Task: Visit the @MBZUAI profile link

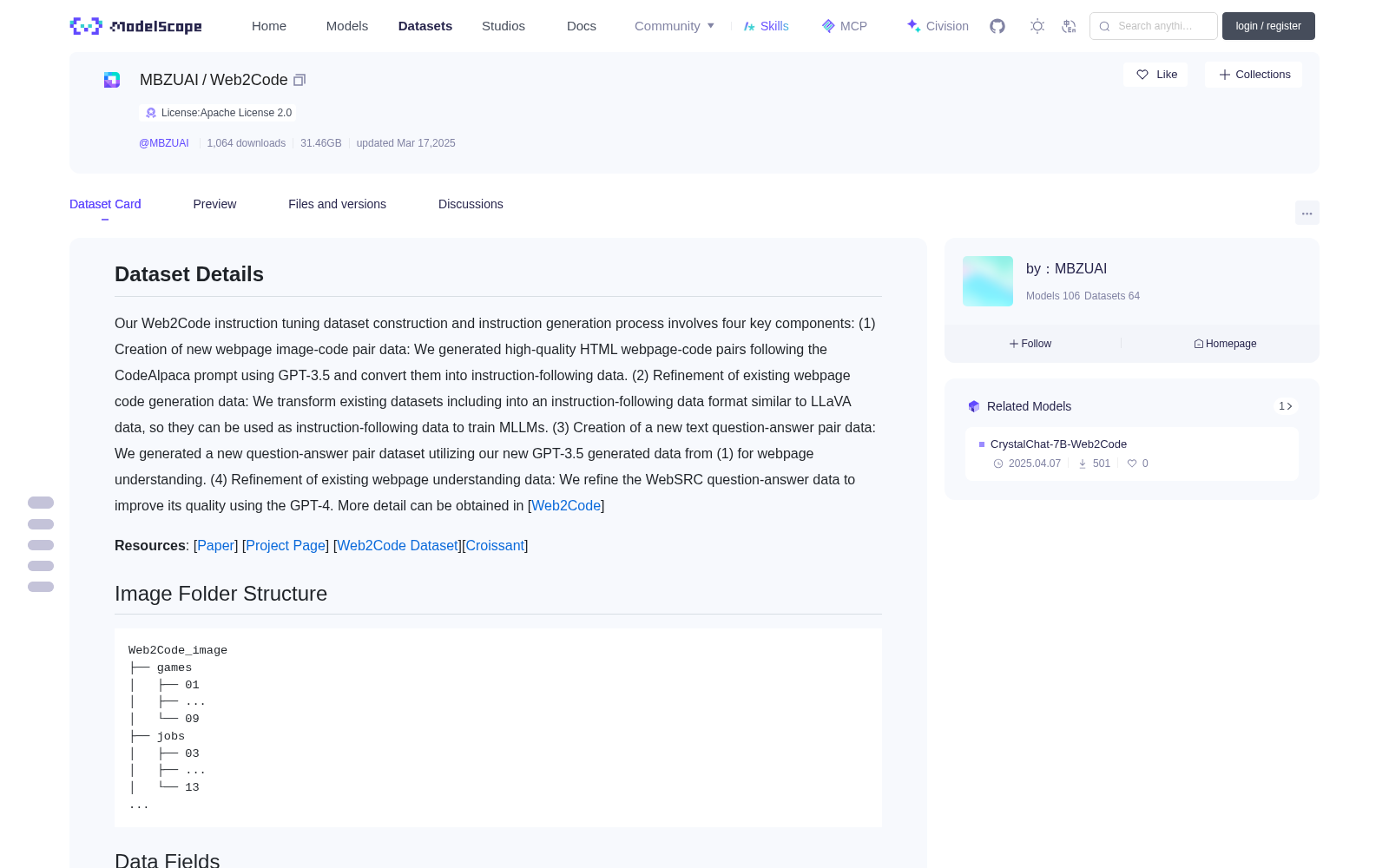Action: click(164, 143)
